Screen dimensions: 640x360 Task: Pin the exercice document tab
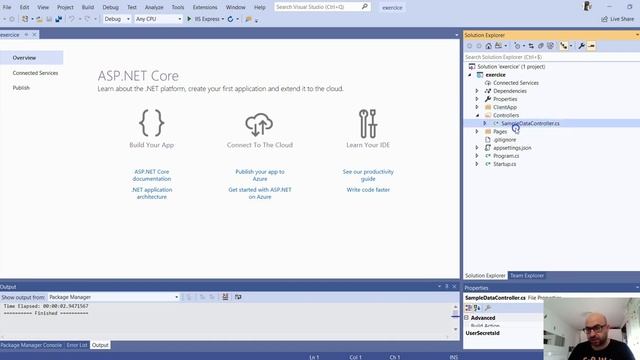[x=26, y=35]
